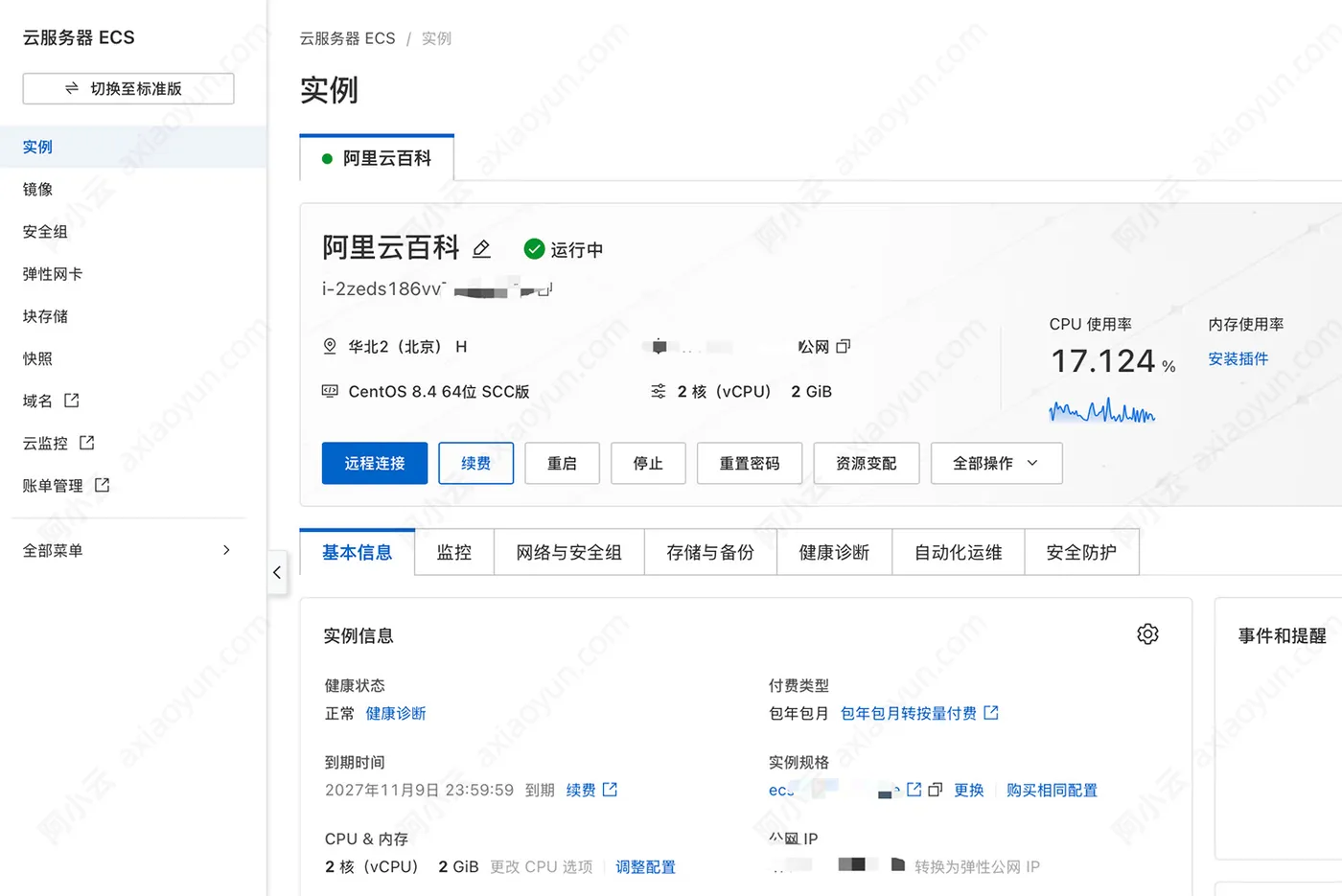Open the 实例信息 settings gear
The height and width of the screenshot is (896, 1342).
point(1147,634)
